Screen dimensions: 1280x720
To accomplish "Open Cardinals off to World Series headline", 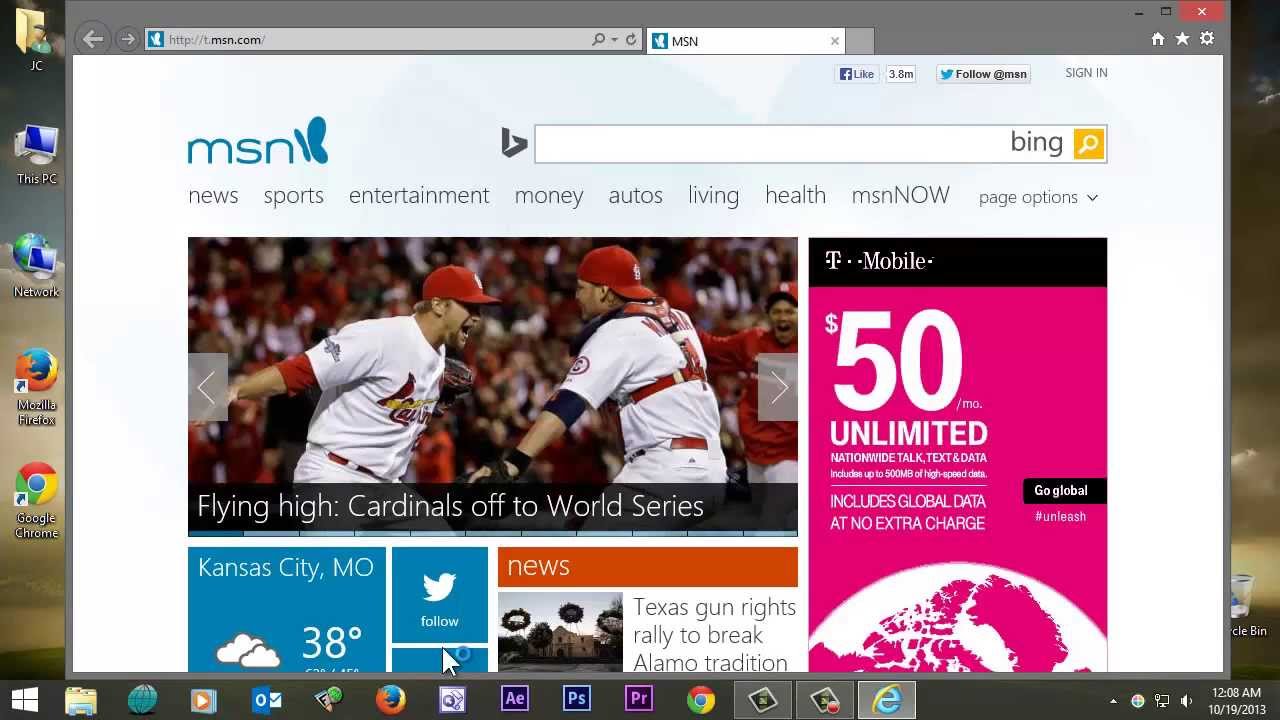I will tap(451, 506).
